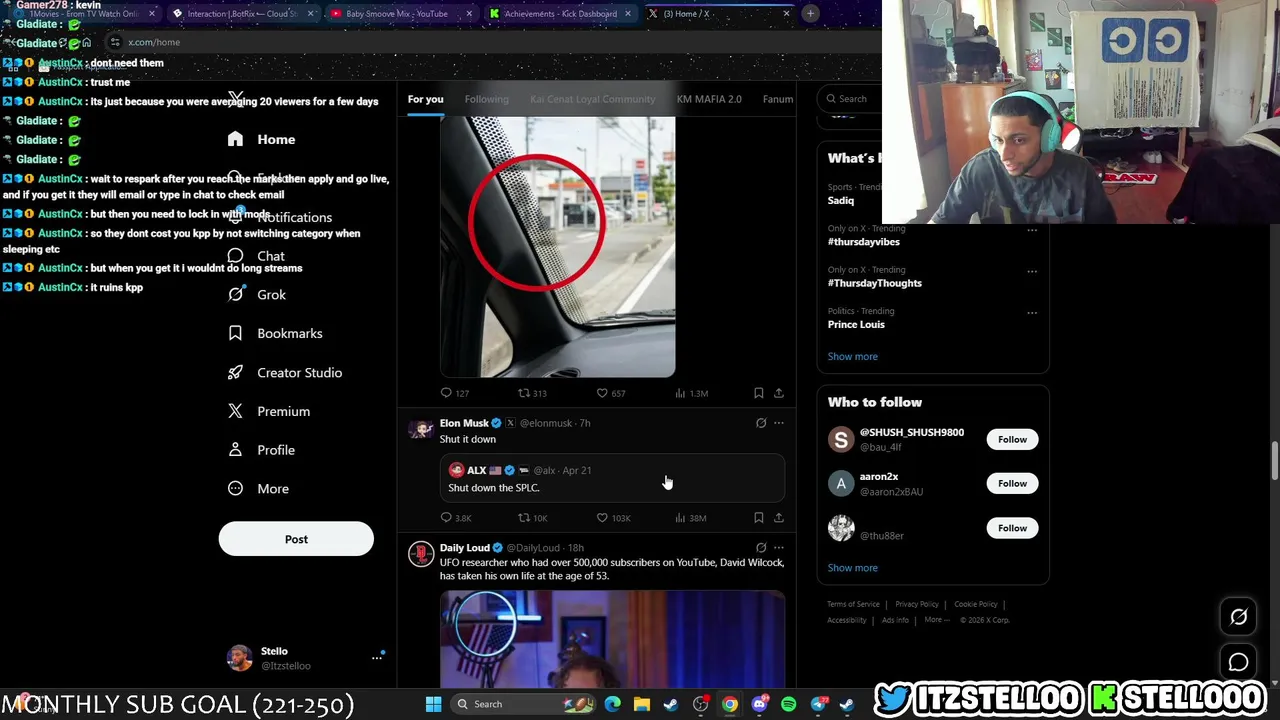Open Grok explain icon on Elon Musk post
1280x720 pixels.
click(761, 423)
